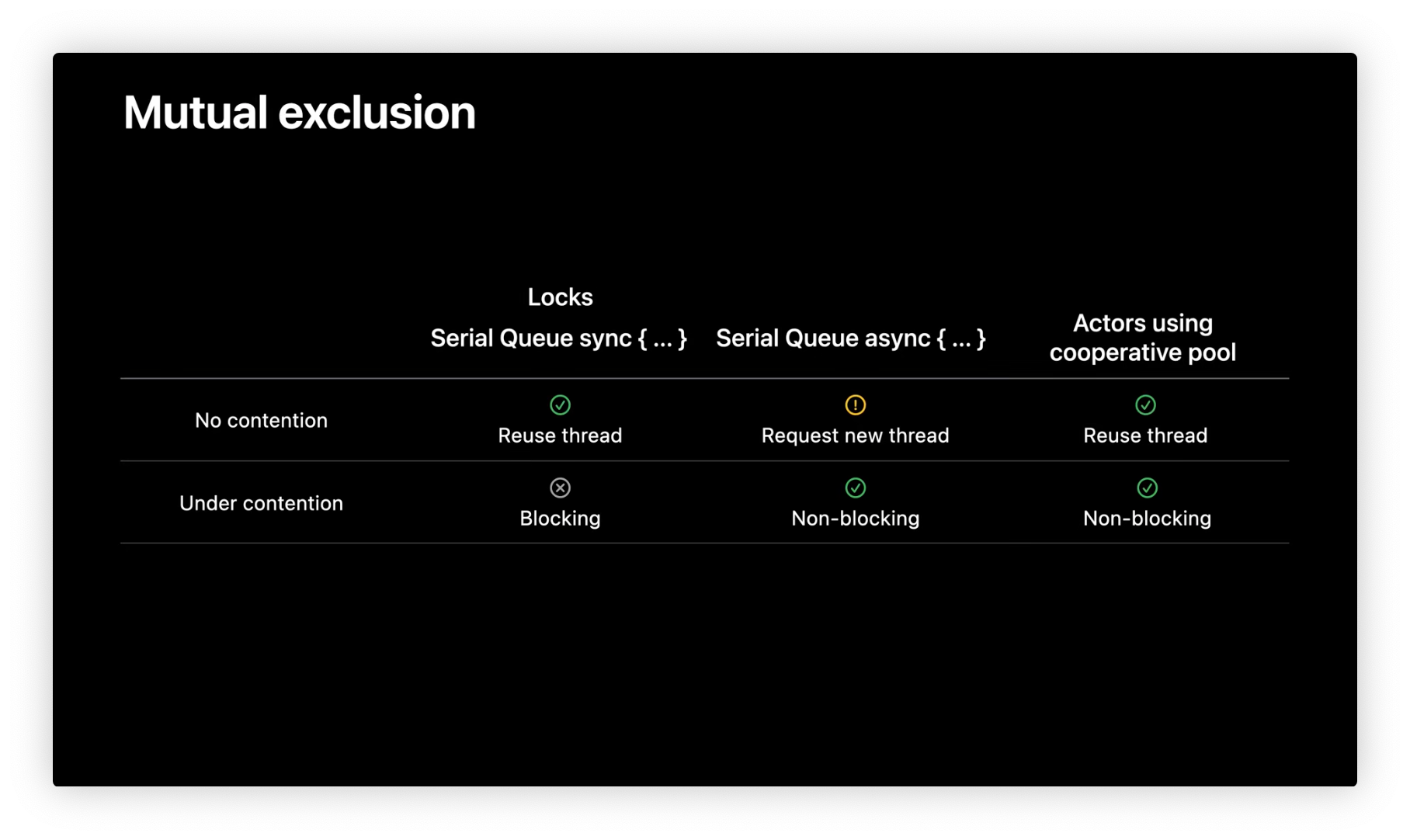Click 'Reuse thread' text under Locks column
The height and width of the screenshot is (840, 1410).
560,436
